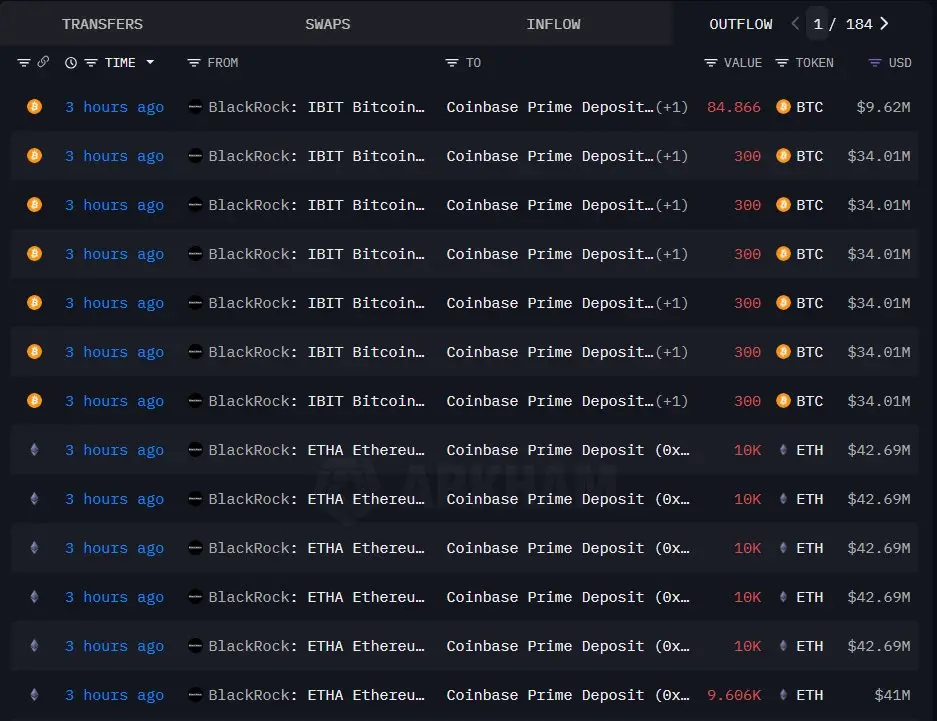Image resolution: width=937 pixels, height=721 pixels.
Task: Click the transaction link chain icon in header
Action: (x=43, y=62)
